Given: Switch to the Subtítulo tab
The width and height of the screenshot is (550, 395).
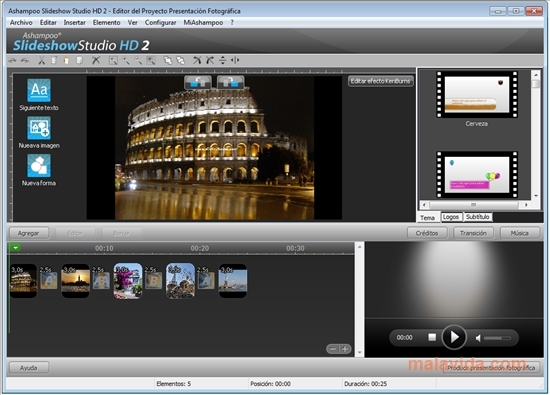Looking at the screenshot, I should click(477, 217).
